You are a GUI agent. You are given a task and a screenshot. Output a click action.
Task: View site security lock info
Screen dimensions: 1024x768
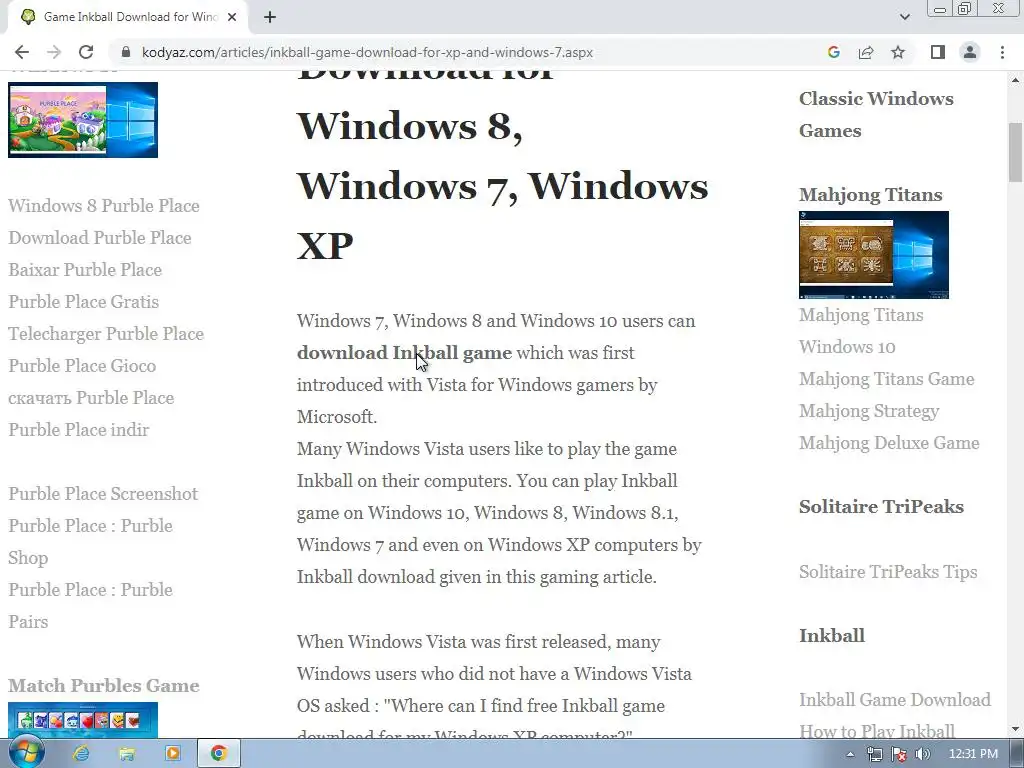point(127,52)
